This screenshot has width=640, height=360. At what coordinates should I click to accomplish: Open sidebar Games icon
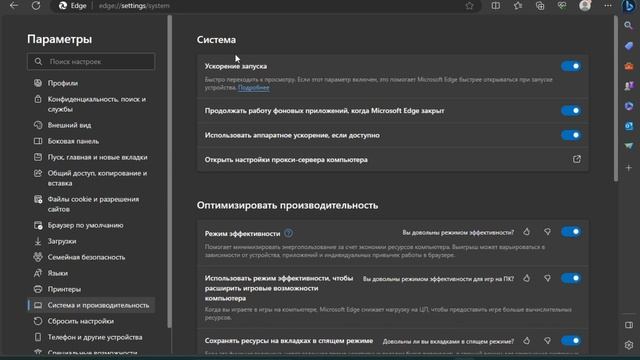coord(629,86)
